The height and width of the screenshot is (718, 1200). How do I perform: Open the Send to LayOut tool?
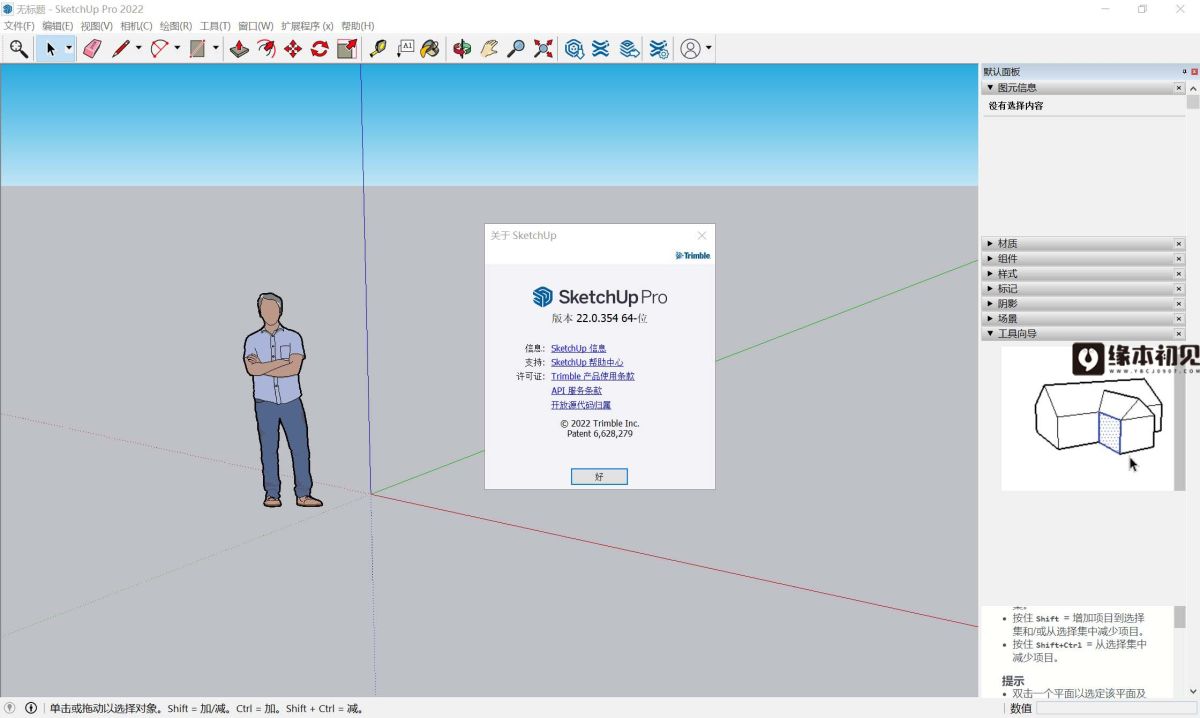[x=629, y=48]
